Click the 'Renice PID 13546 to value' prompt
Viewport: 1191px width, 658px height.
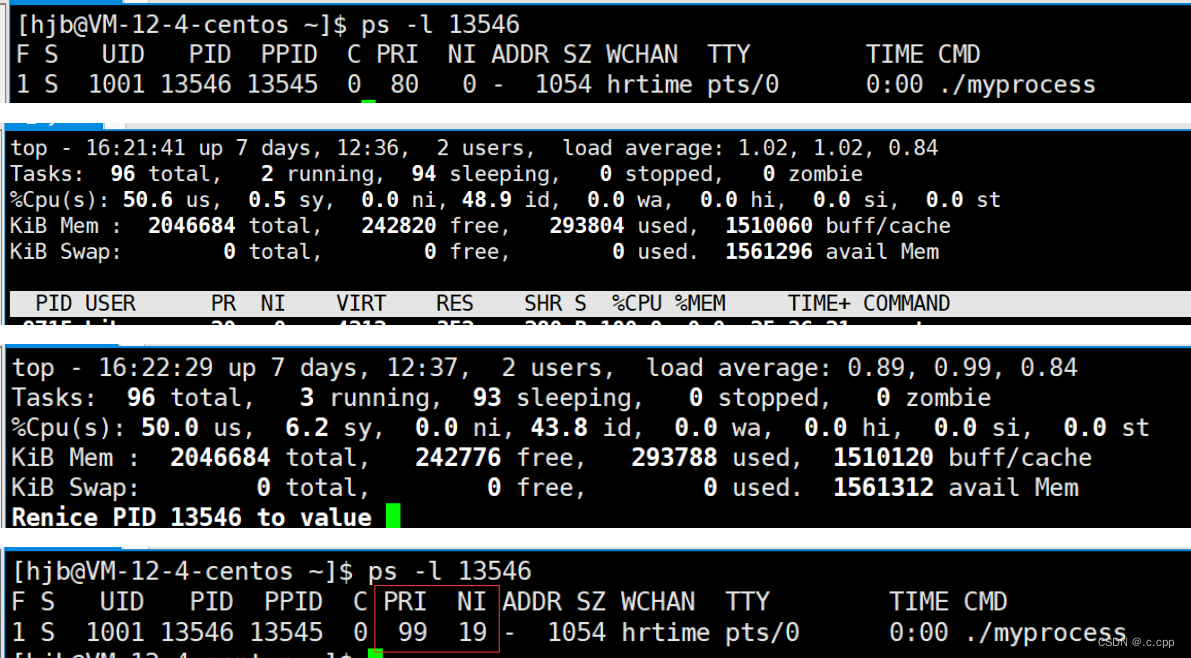click(x=191, y=517)
